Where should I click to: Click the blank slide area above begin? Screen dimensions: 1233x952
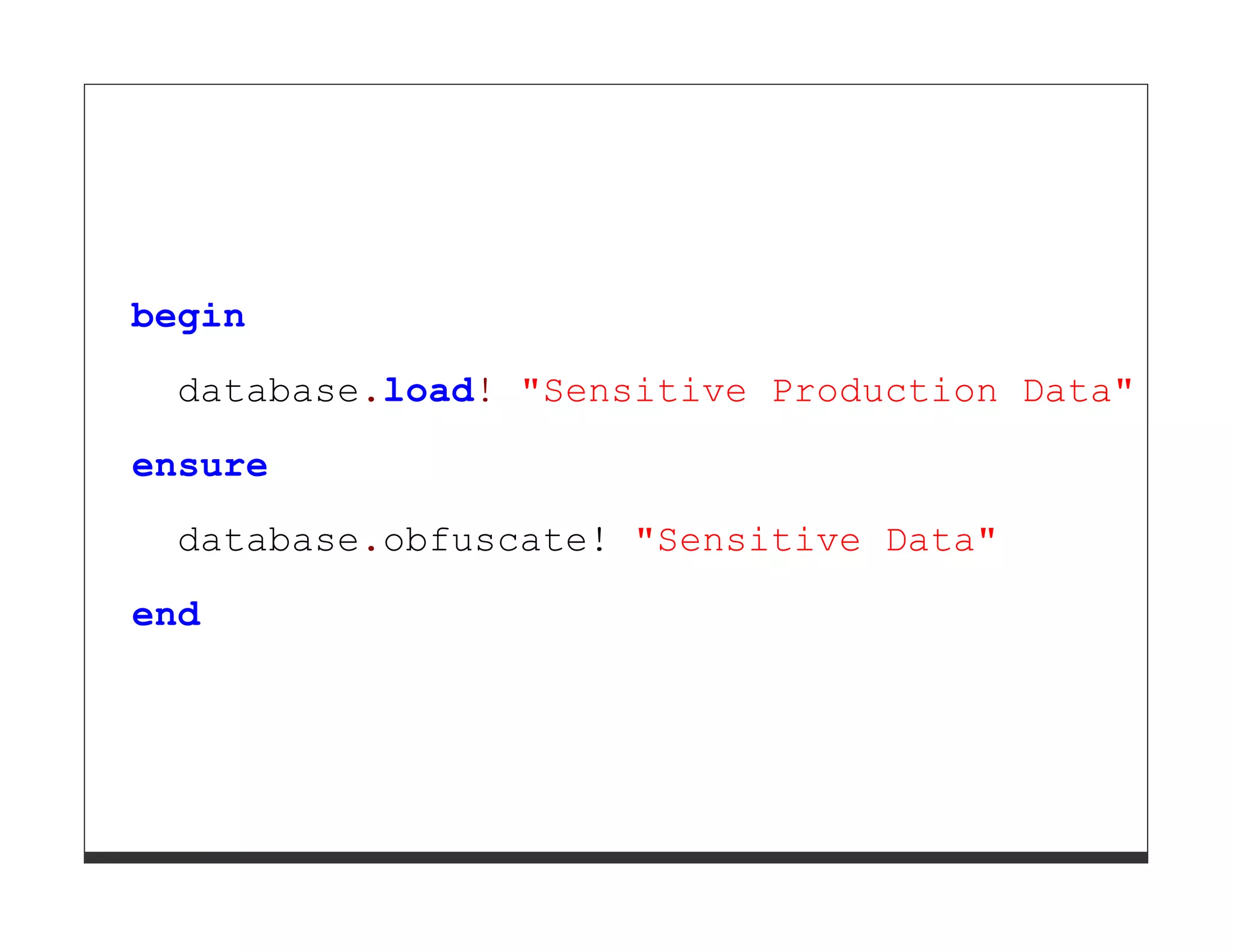(x=615, y=181)
